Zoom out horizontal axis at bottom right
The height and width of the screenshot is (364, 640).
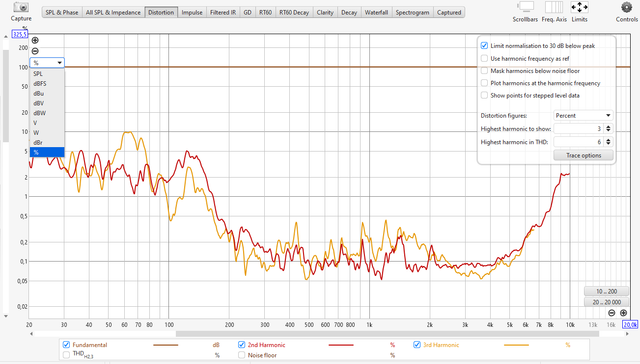[611, 313]
